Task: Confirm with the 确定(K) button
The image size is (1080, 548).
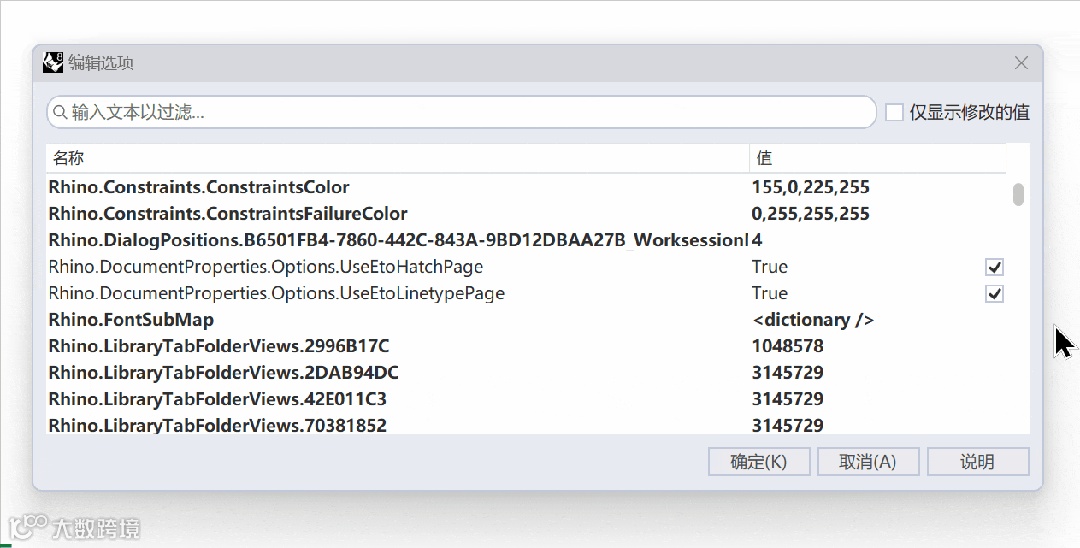Action: [759, 462]
